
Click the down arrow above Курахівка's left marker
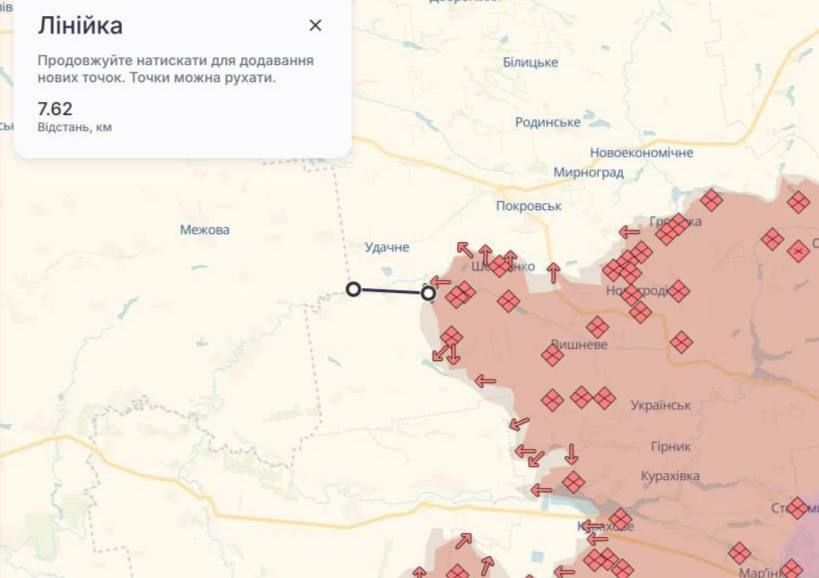pos(571,452)
